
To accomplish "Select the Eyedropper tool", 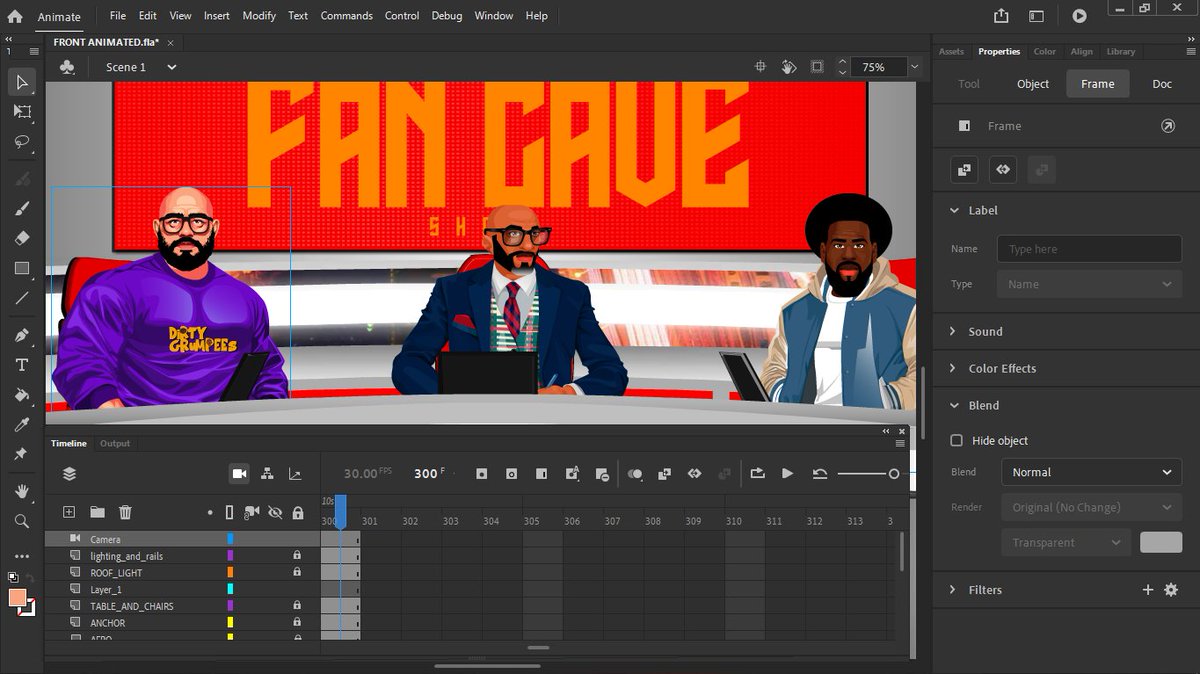I will 22,425.
